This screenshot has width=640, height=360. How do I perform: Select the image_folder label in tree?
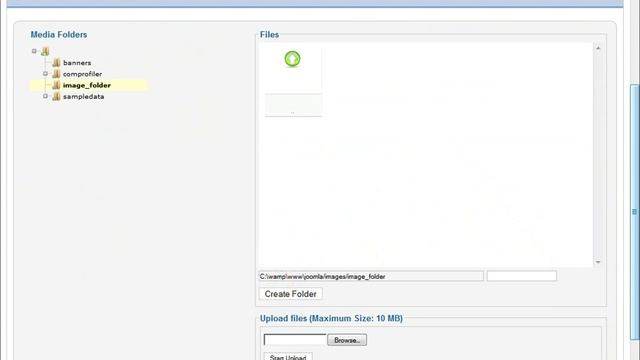click(87, 85)
